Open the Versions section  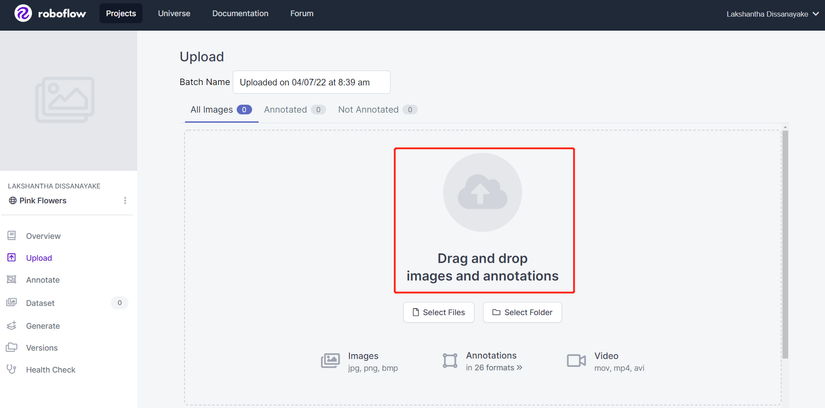[x=42, y=348]
